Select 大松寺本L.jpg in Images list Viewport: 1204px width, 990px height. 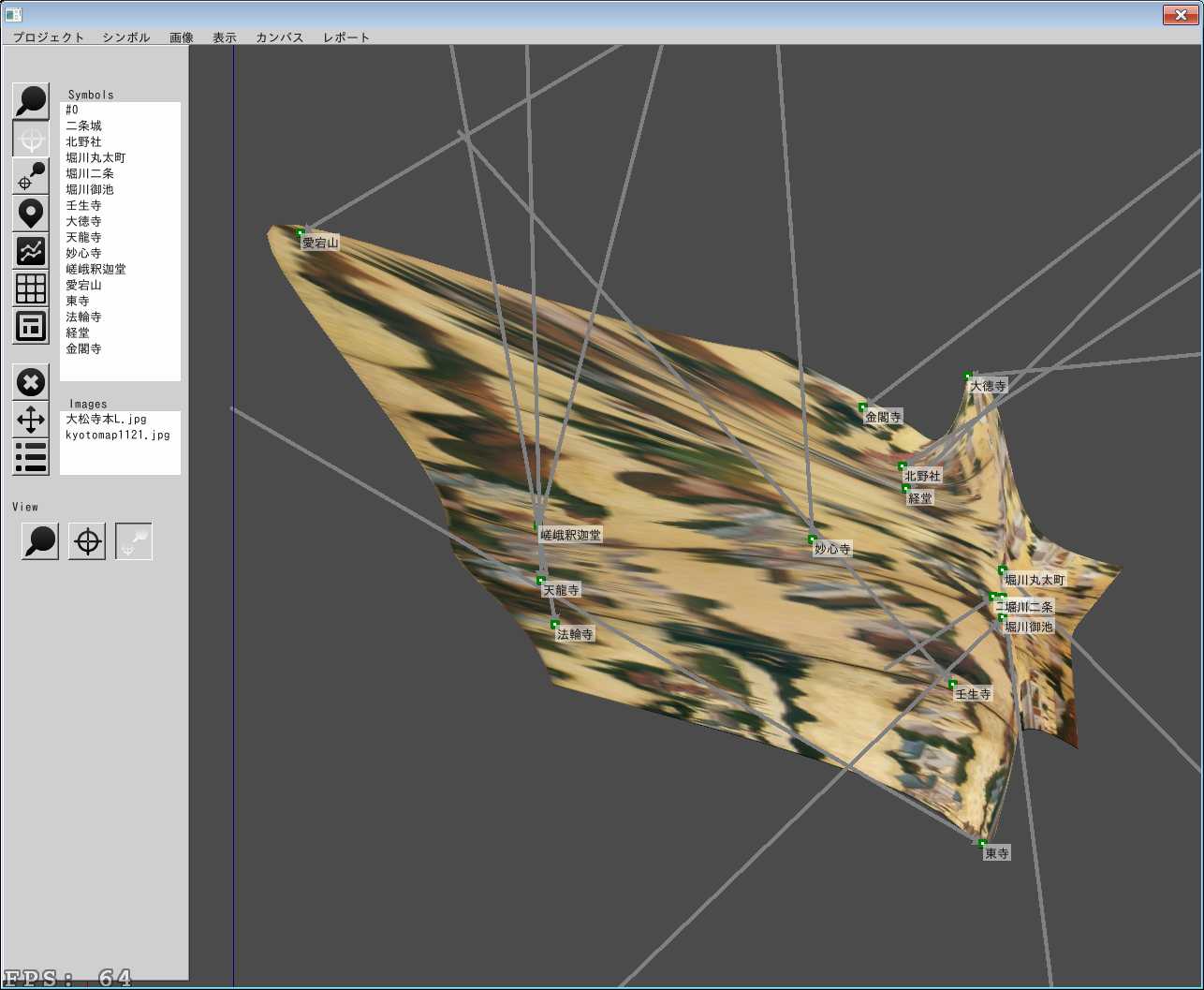pos(120,420)
